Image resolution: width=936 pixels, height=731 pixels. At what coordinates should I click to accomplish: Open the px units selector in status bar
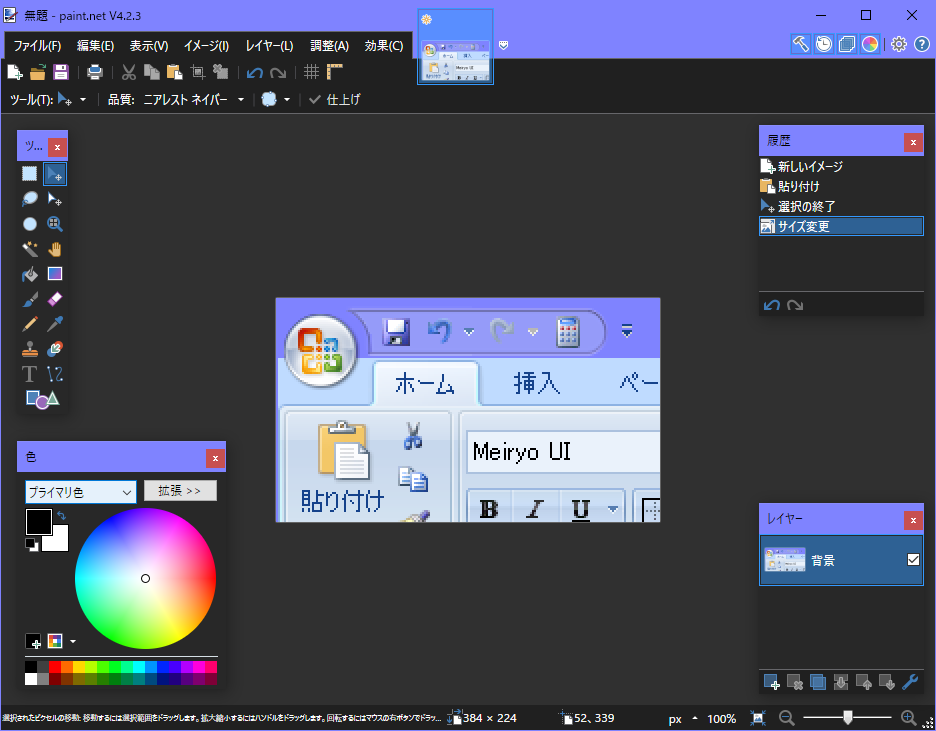[682, 718]
